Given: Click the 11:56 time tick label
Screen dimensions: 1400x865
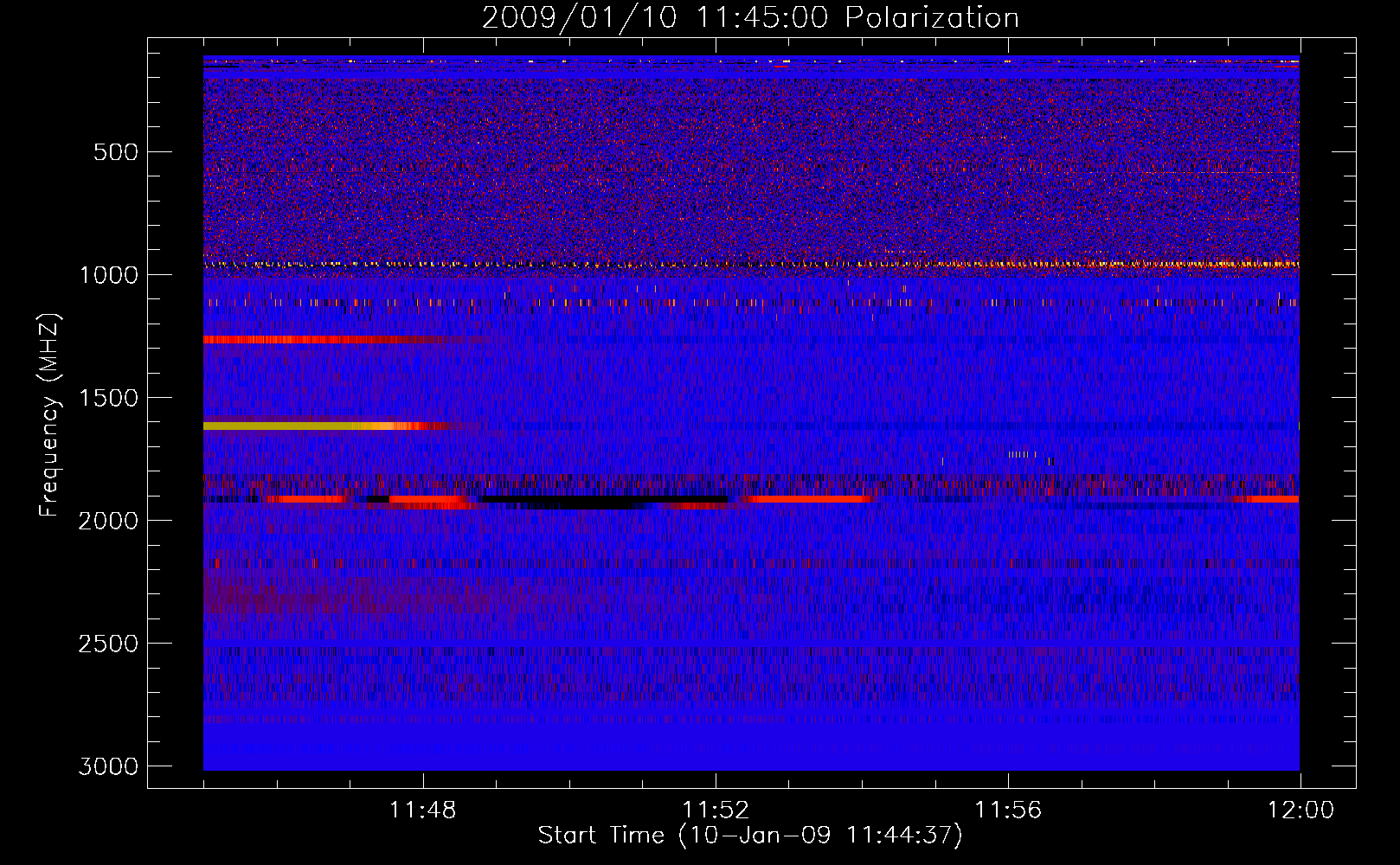Looking at the screenshot, I should pos(1008,811).
